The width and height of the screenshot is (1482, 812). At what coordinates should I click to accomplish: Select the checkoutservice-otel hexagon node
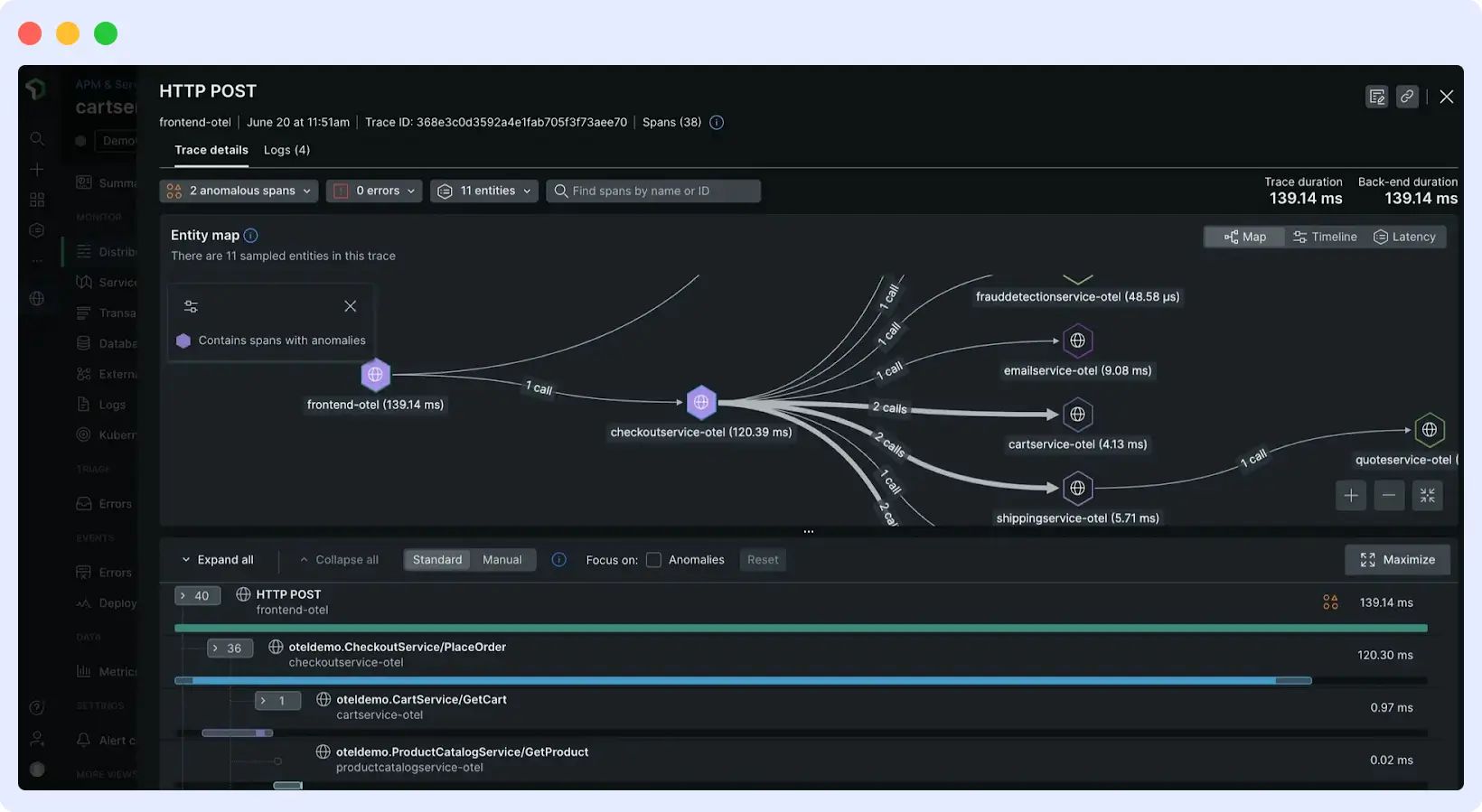tap(701, 402)
